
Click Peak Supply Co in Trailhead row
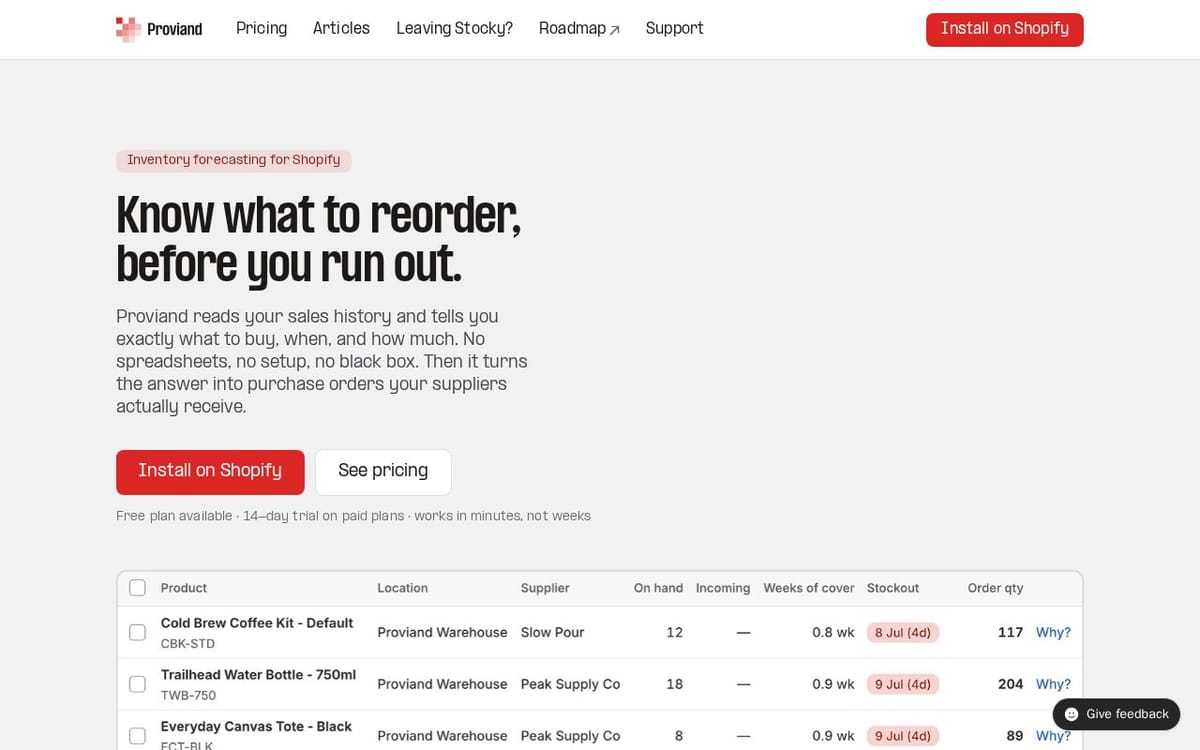click(x=570, y=684)
